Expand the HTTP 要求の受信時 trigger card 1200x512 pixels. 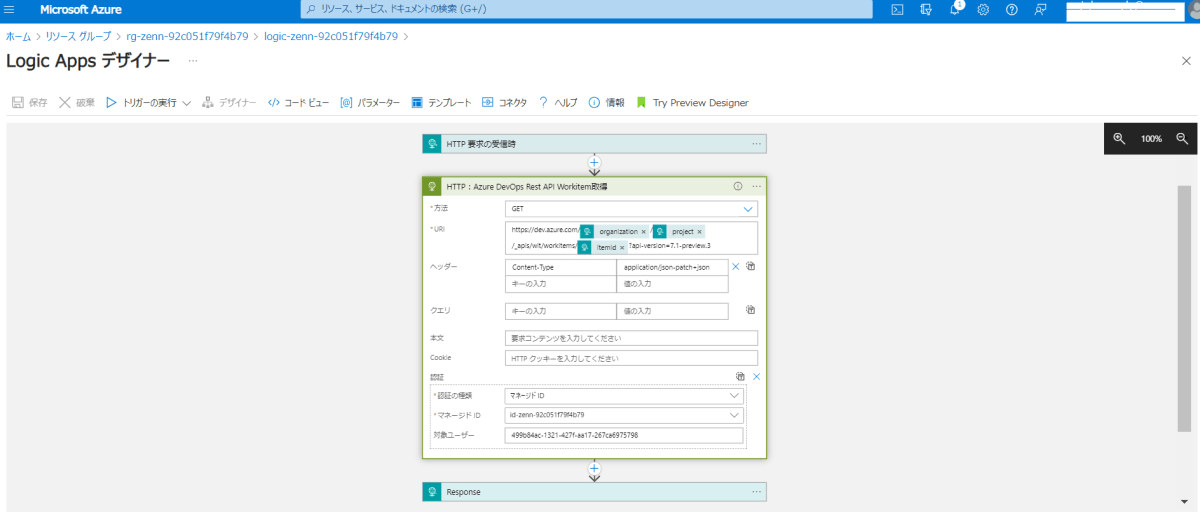pos(594,144)
